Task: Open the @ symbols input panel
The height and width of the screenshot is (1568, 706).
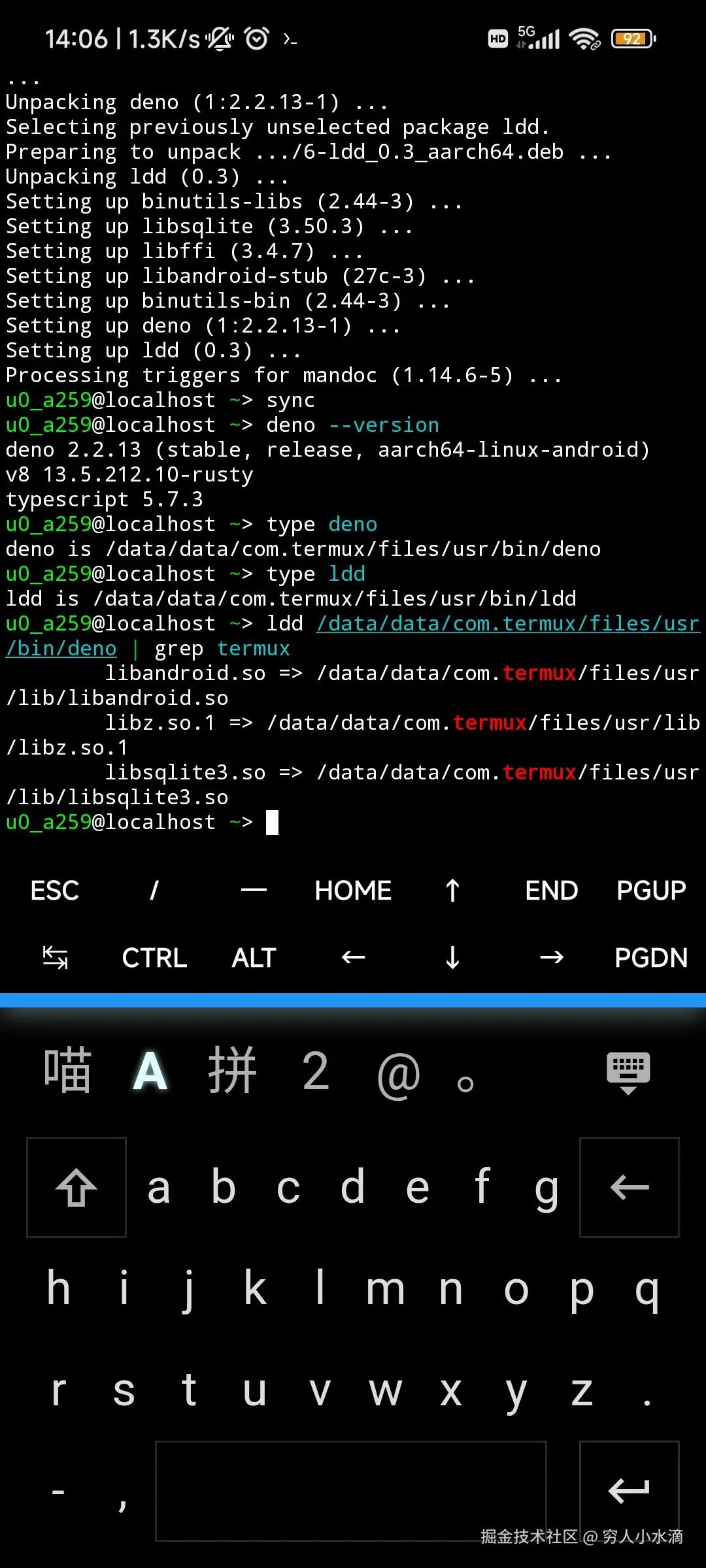Action: click(x=398, y=1074)
